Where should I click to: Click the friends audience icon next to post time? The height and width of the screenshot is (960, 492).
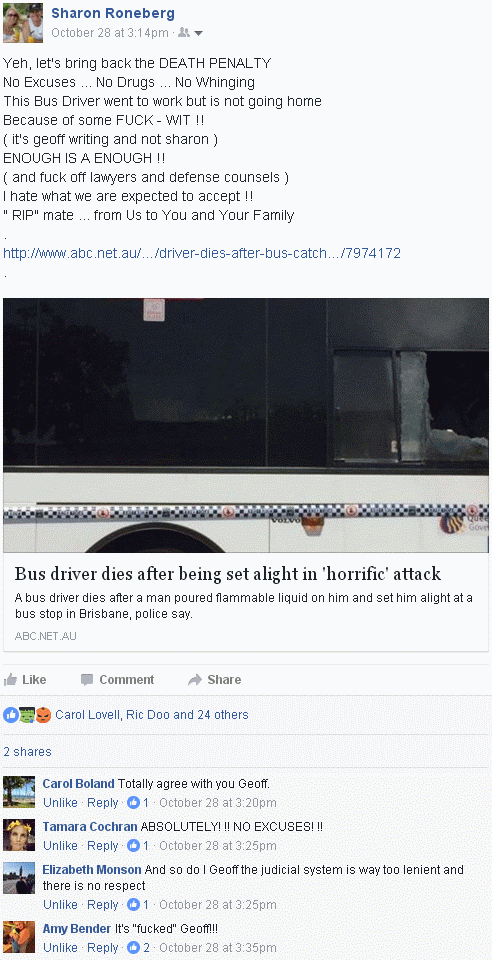pos(183,33)
